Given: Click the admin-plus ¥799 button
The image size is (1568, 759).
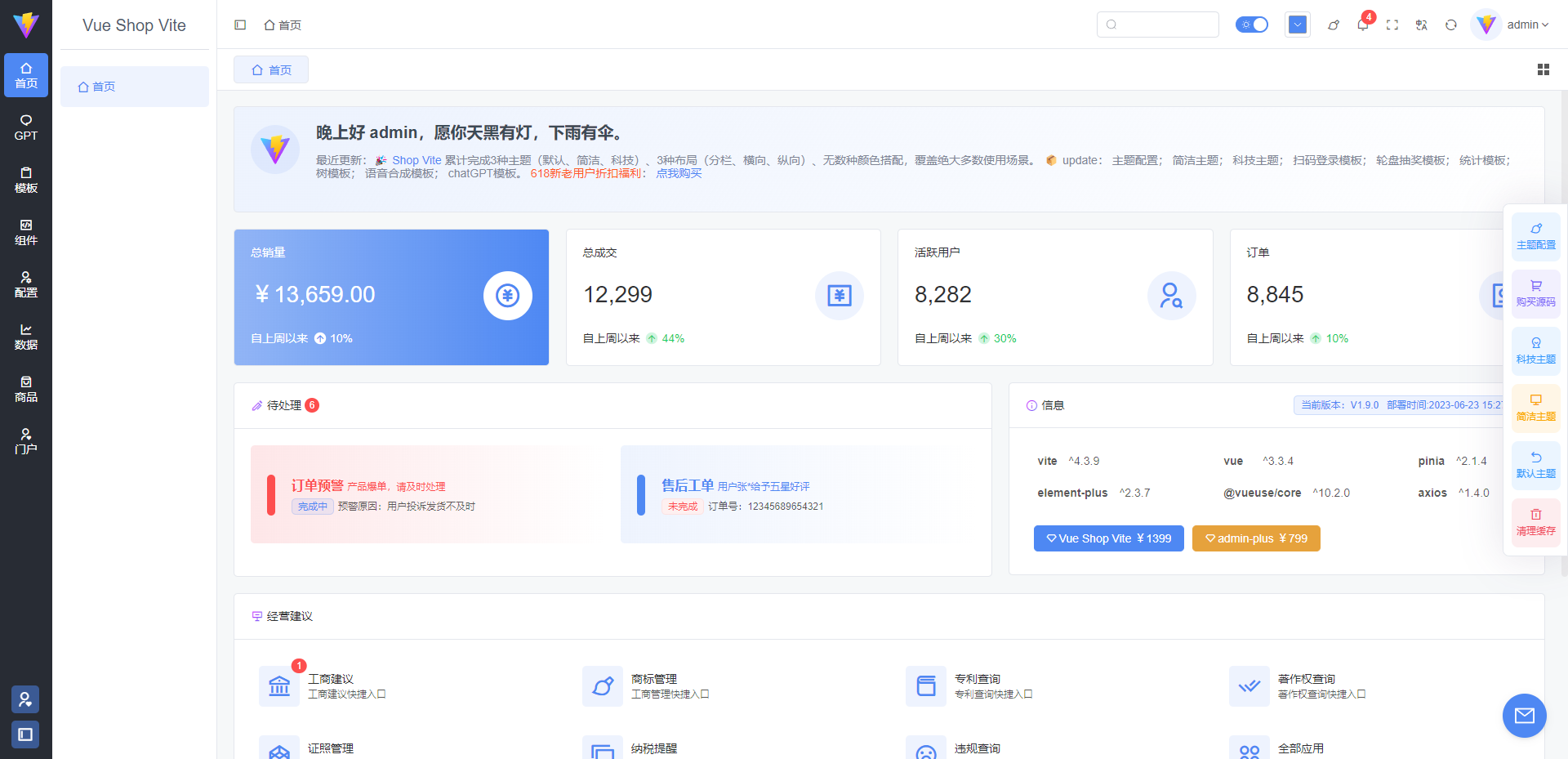Looking at the screenshot, I should (x=1256, y=538).
